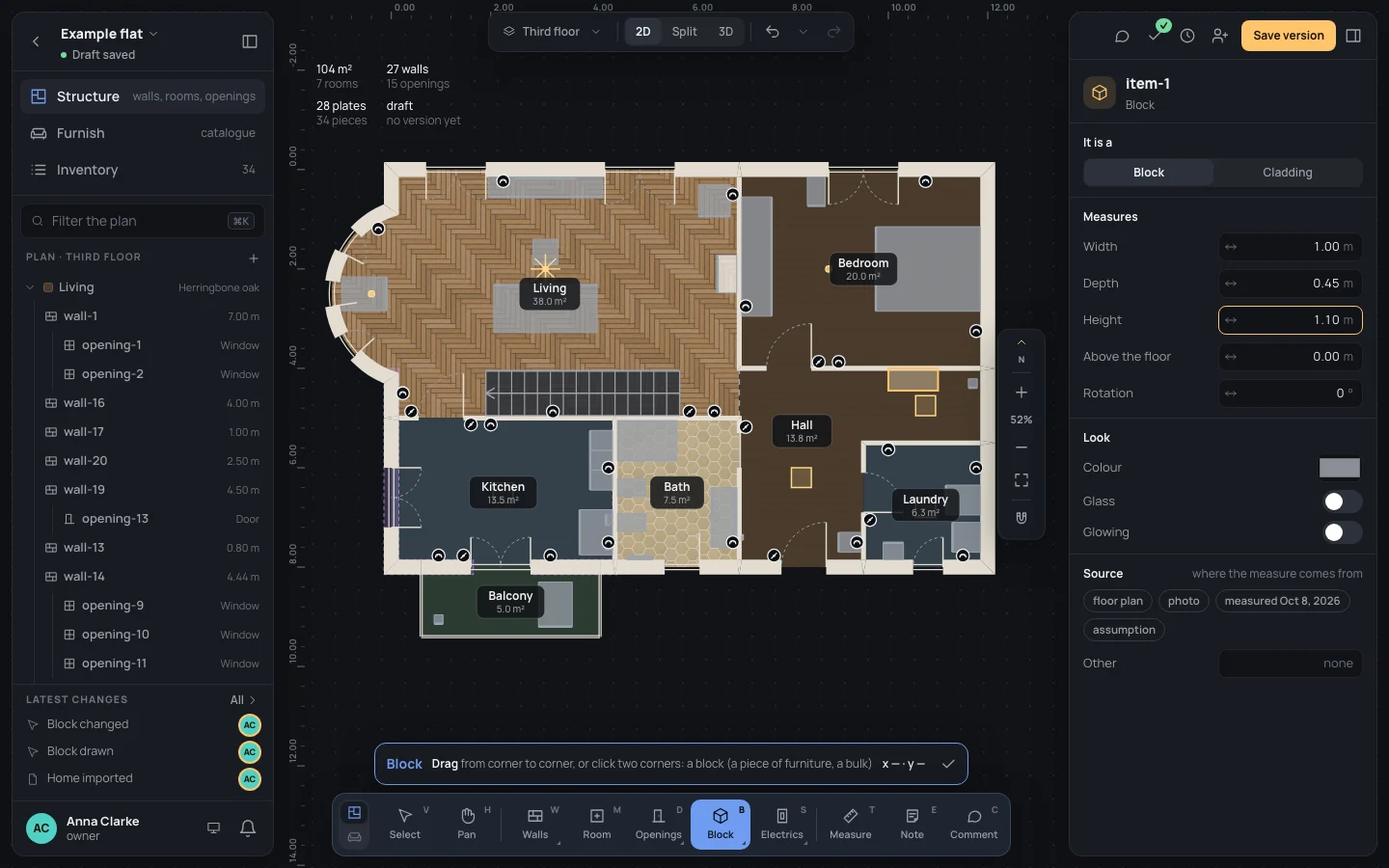Screen dimensions: 1389x868
Task: Open the Furnish section
Action: [143, 133]
